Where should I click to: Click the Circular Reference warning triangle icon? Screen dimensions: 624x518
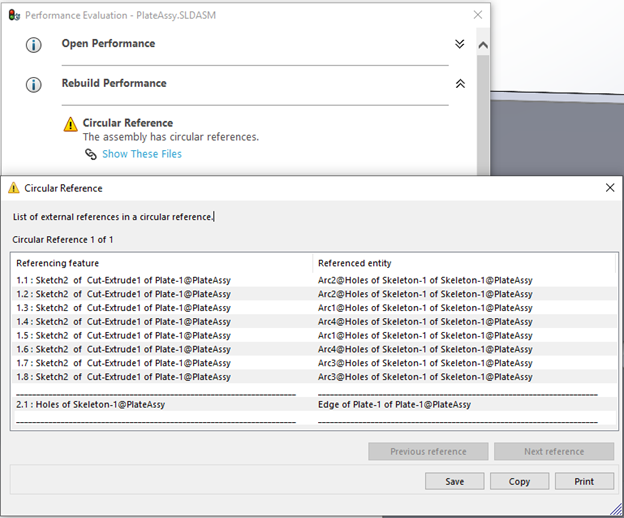click(x=70, y=124)
